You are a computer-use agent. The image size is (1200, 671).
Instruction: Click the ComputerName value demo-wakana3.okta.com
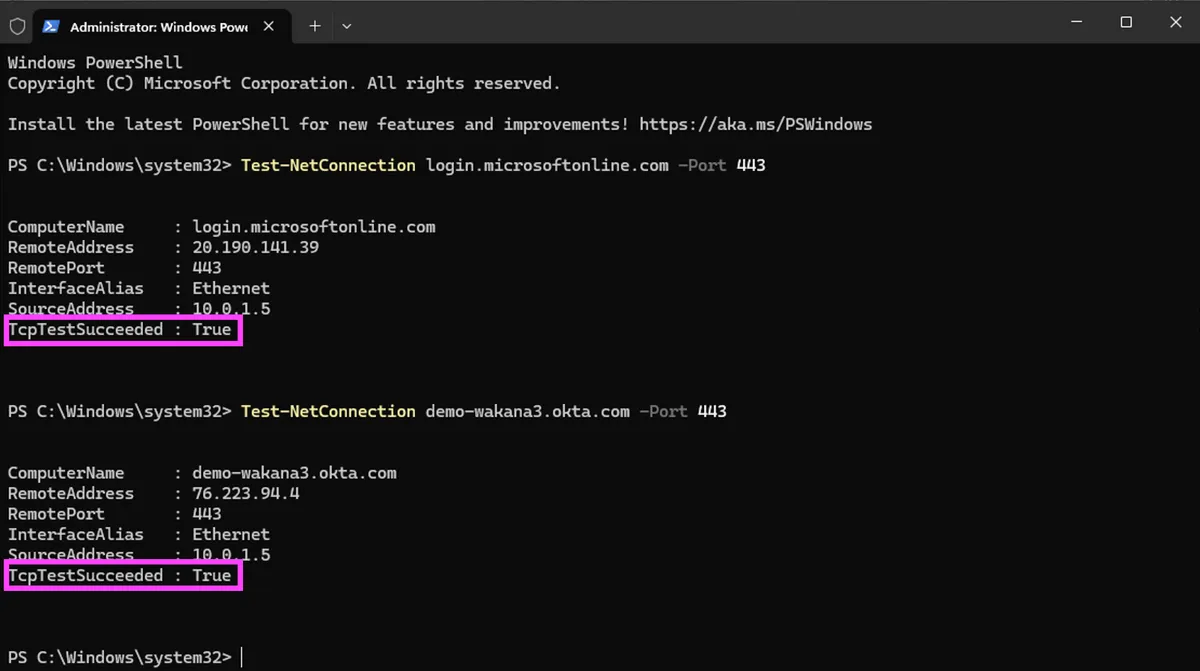tap(294, 473)
